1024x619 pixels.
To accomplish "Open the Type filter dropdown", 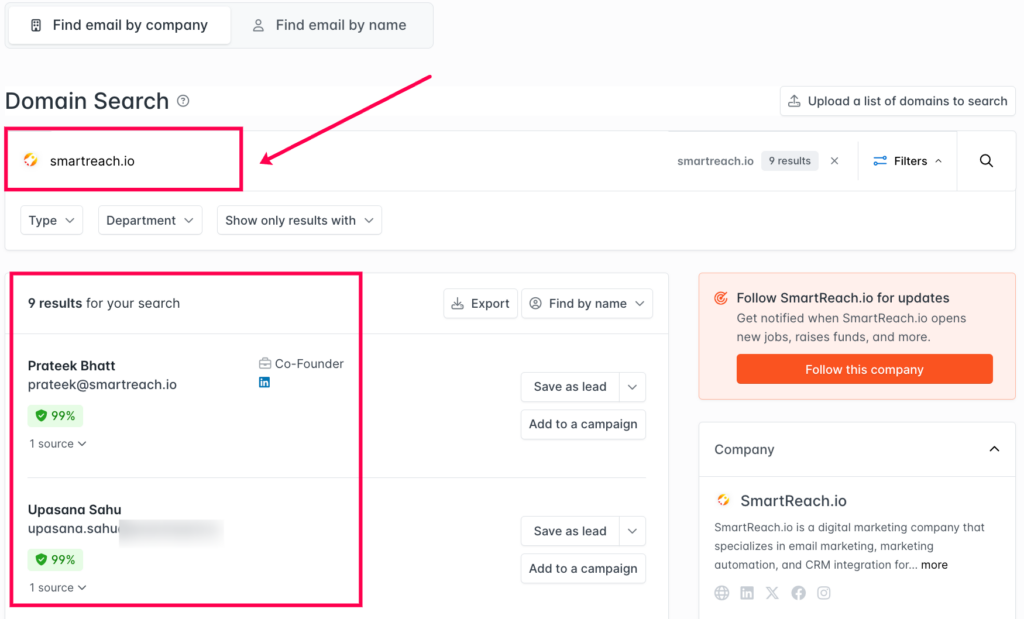I will 52,220.
